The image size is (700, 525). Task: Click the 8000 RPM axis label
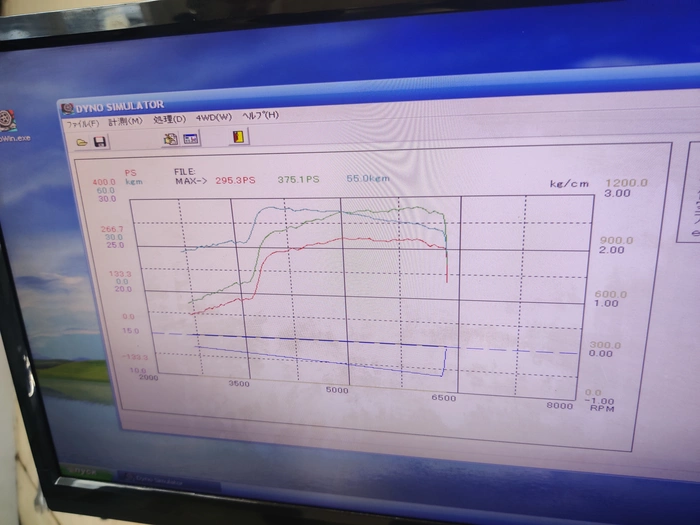pos(559,405)
